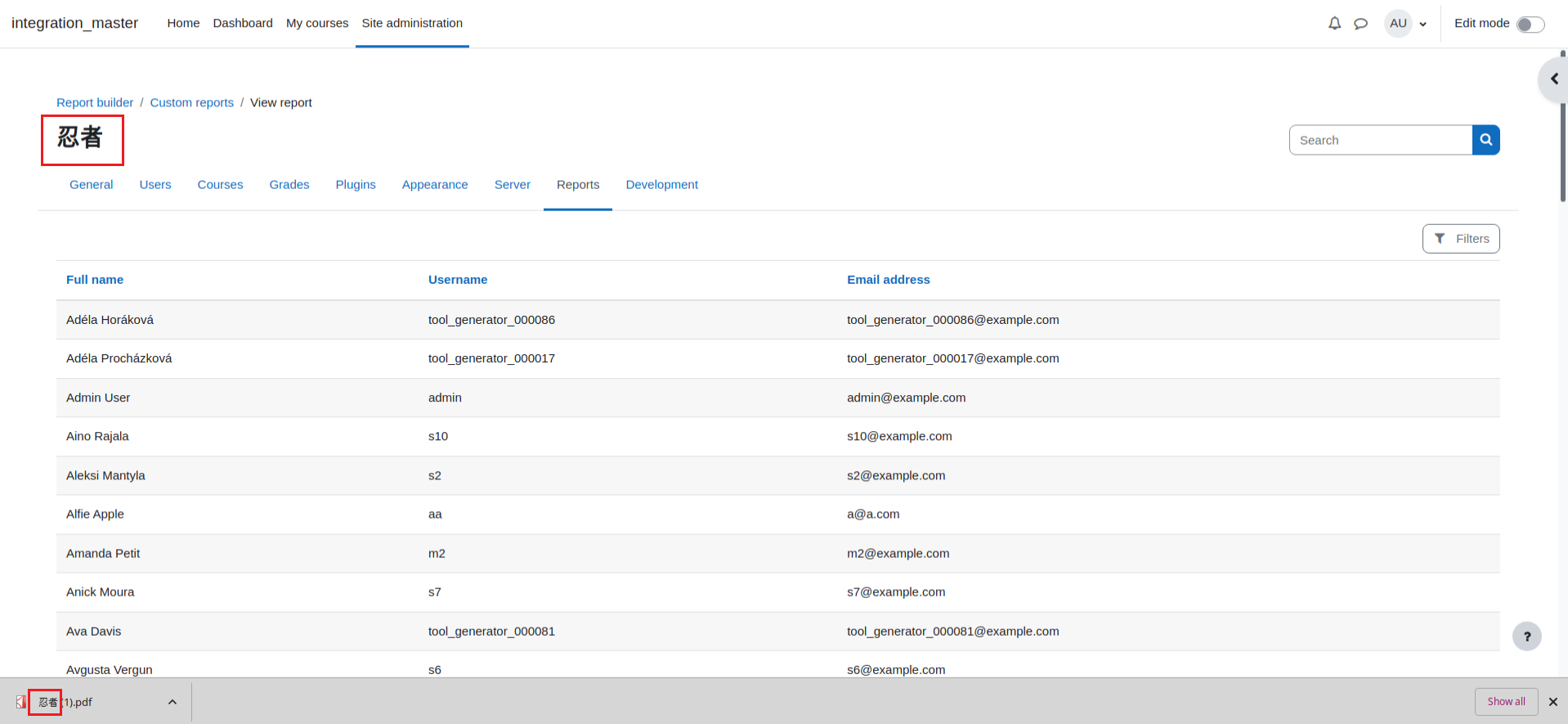
Task: Click the name Anick Moura
Action: [x=100, y=592]
